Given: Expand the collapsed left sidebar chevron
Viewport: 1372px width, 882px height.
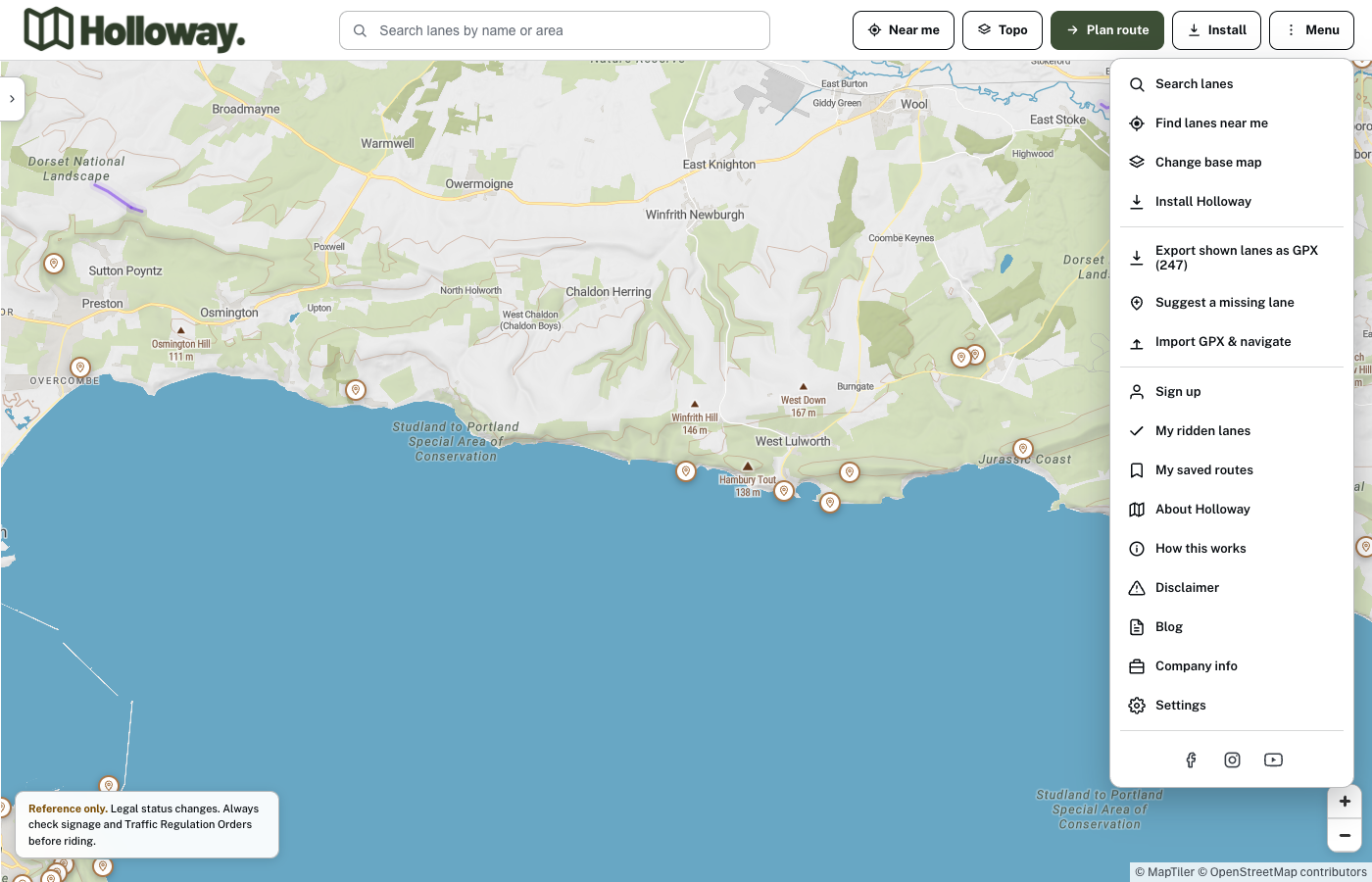Looking at the screenshot, I should [x=12, y=99].
